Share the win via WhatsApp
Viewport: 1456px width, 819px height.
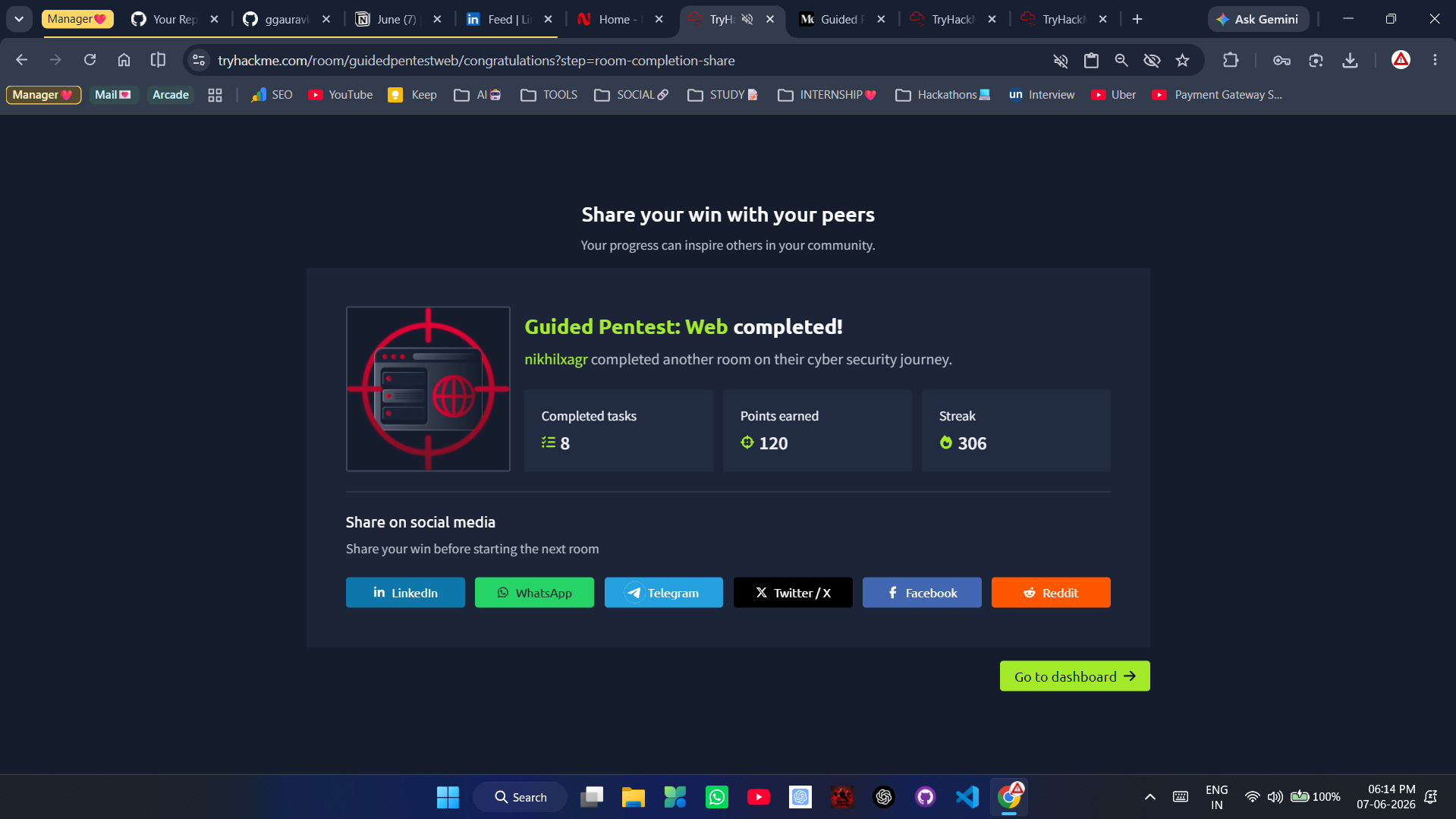(534, 592)
